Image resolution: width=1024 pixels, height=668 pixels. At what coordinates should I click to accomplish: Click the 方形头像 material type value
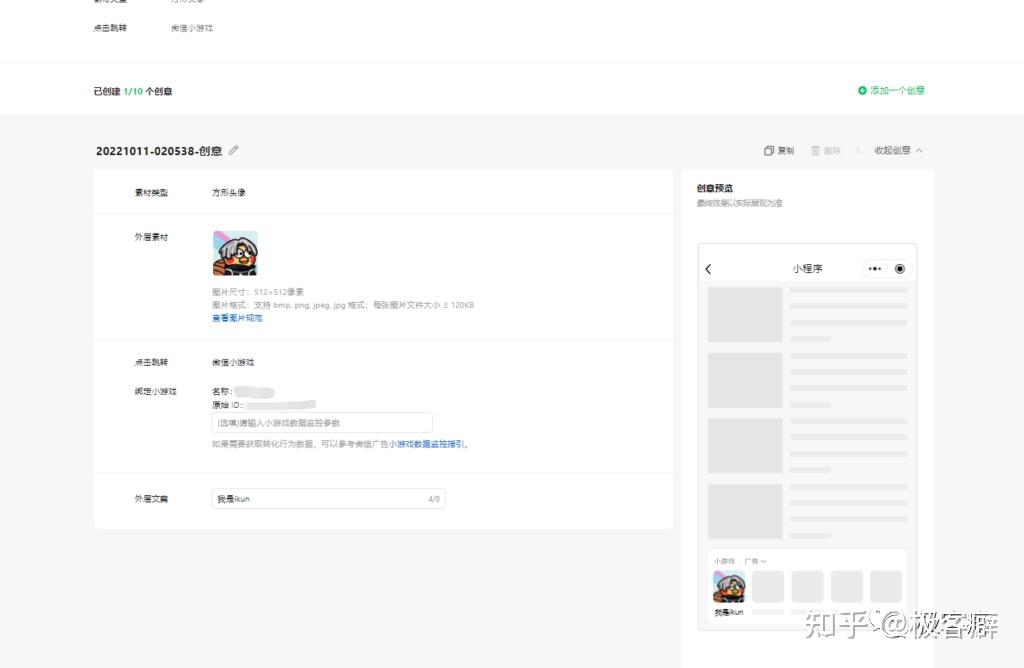tap(229, 193)
